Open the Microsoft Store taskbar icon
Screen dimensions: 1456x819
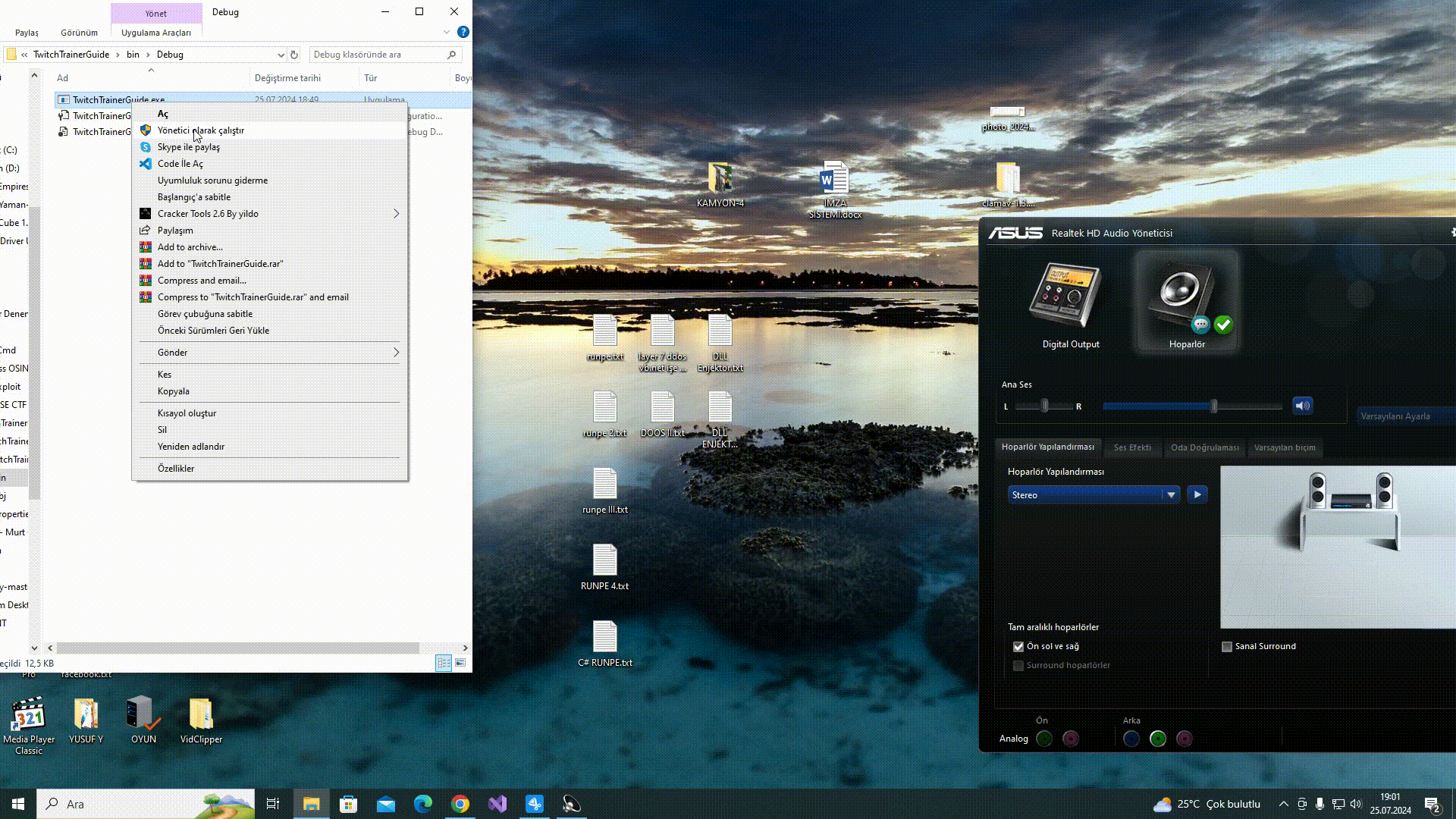(x=348, y=804)
